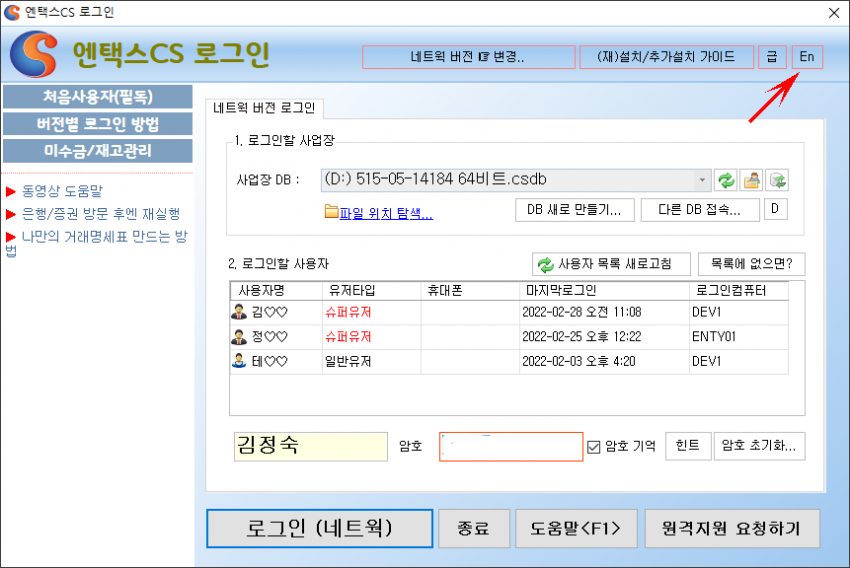Click the 김정숙 user name field
Viewport: 850px width, 568px height.
[x=311, y=447]
